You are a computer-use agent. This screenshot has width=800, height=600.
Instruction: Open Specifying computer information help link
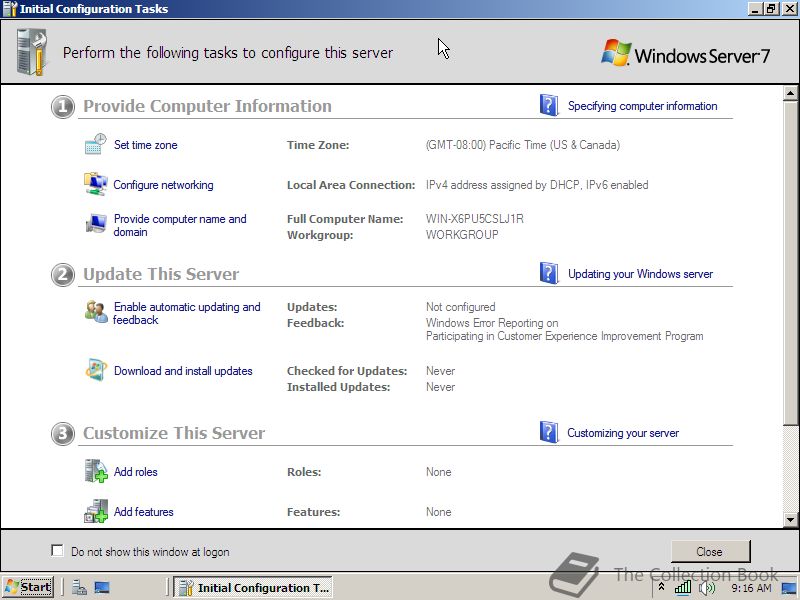pyautogui.click(x=642, y=106)
